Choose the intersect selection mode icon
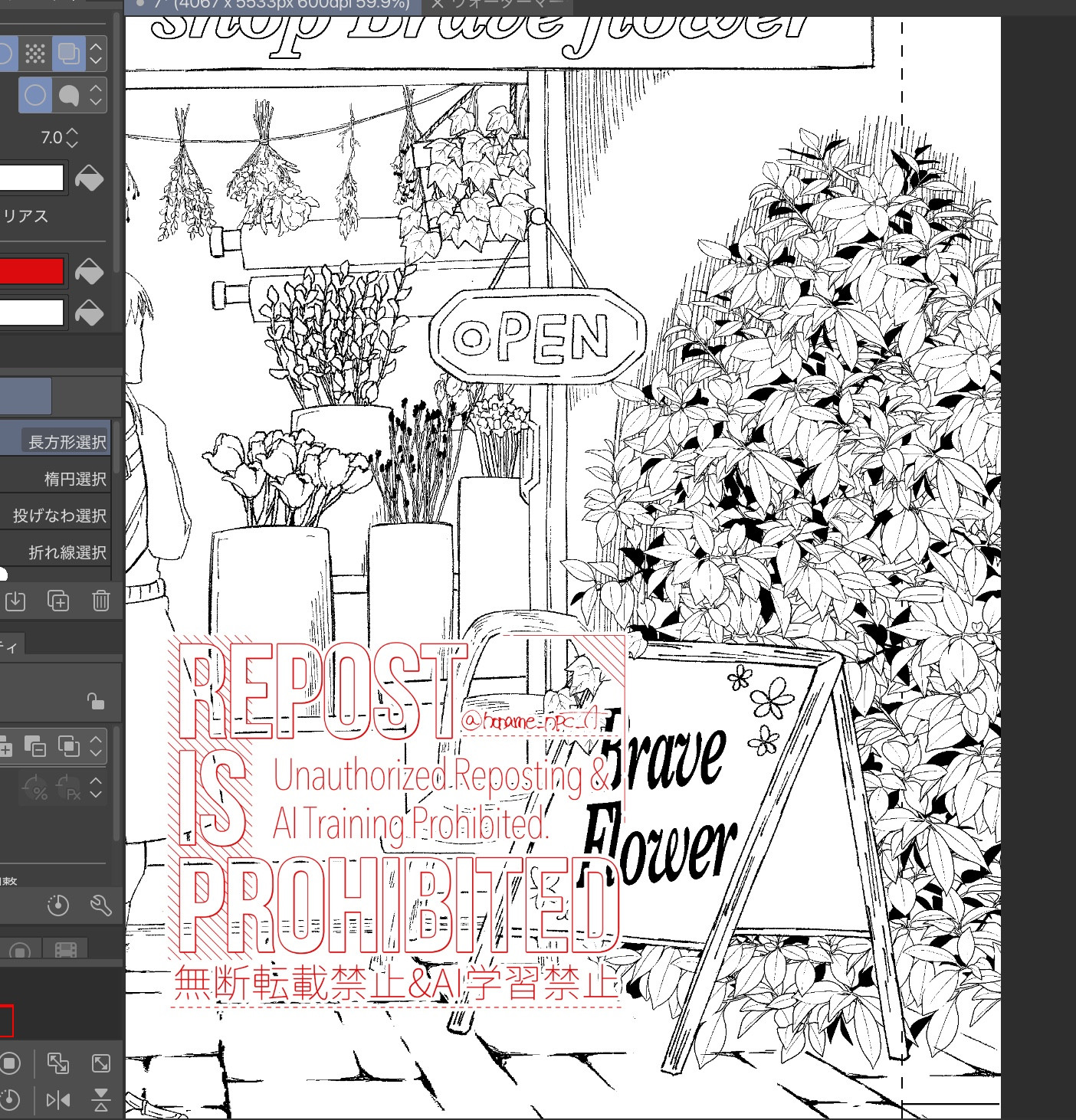1076x1120 pixels. click(x=69, y=746)
